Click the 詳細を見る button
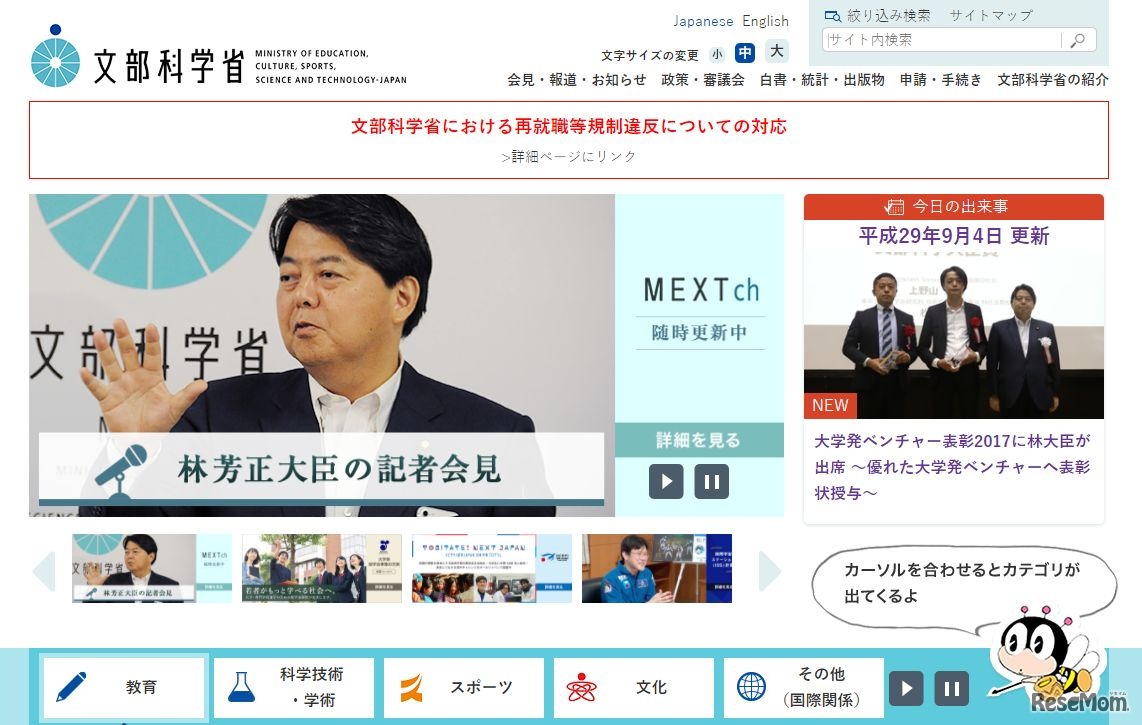Screen dimensions: 1142x725 [699, 440]
